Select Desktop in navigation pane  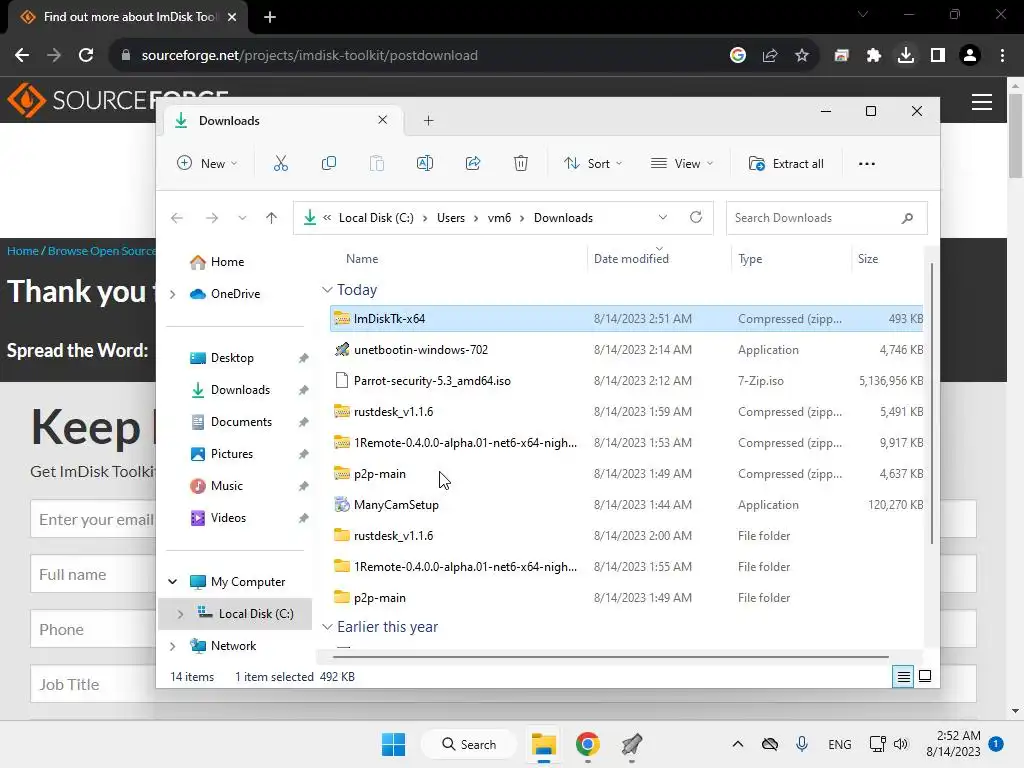[232, 358]
